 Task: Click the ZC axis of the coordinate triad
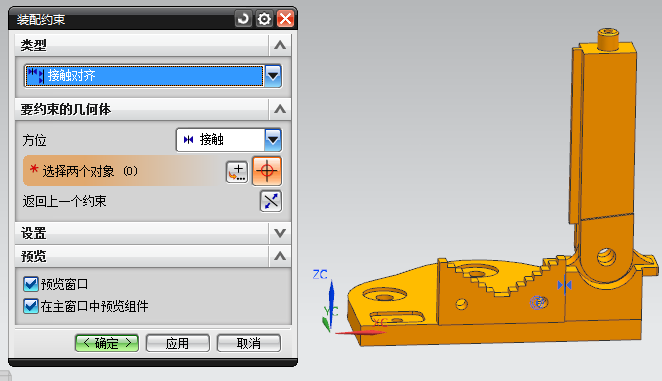[331, 301]
